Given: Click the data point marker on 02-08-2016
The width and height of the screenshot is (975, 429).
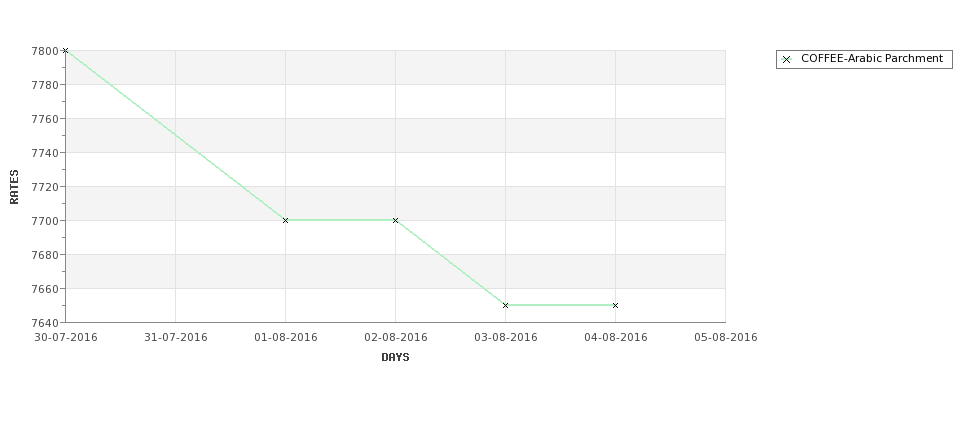Looking at the screenshot, I should tap(395, 220).
